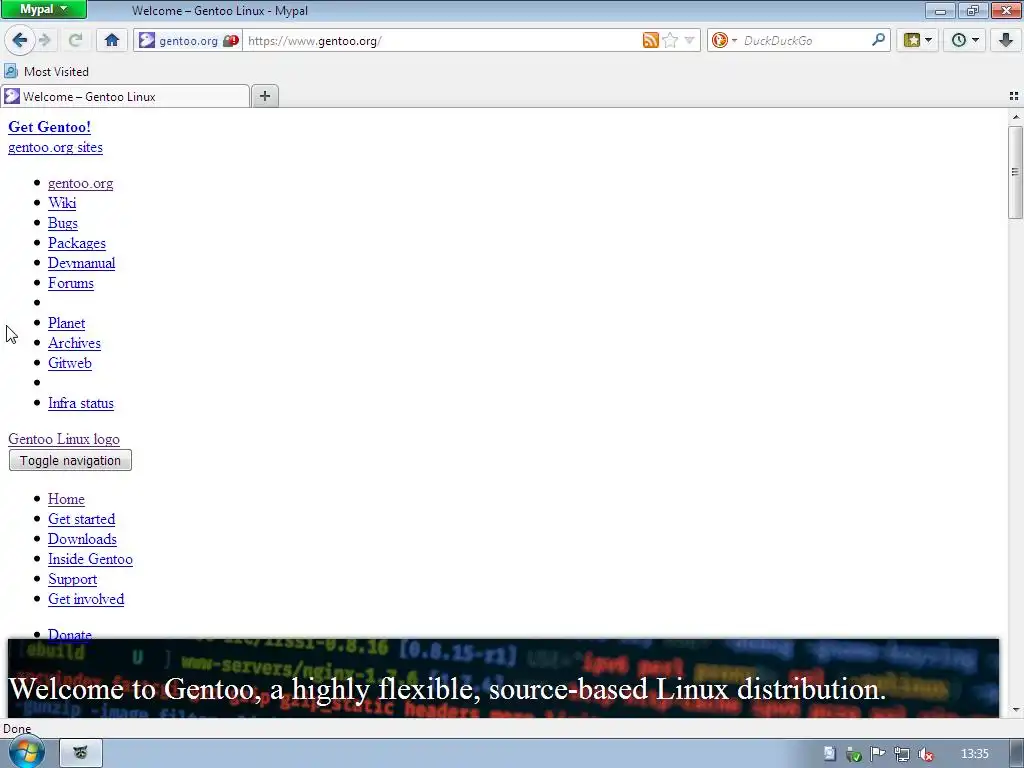This screenshot has height=768, width=1024.
Task: Click the mixed content warning icon
Action: click(231, 40)
